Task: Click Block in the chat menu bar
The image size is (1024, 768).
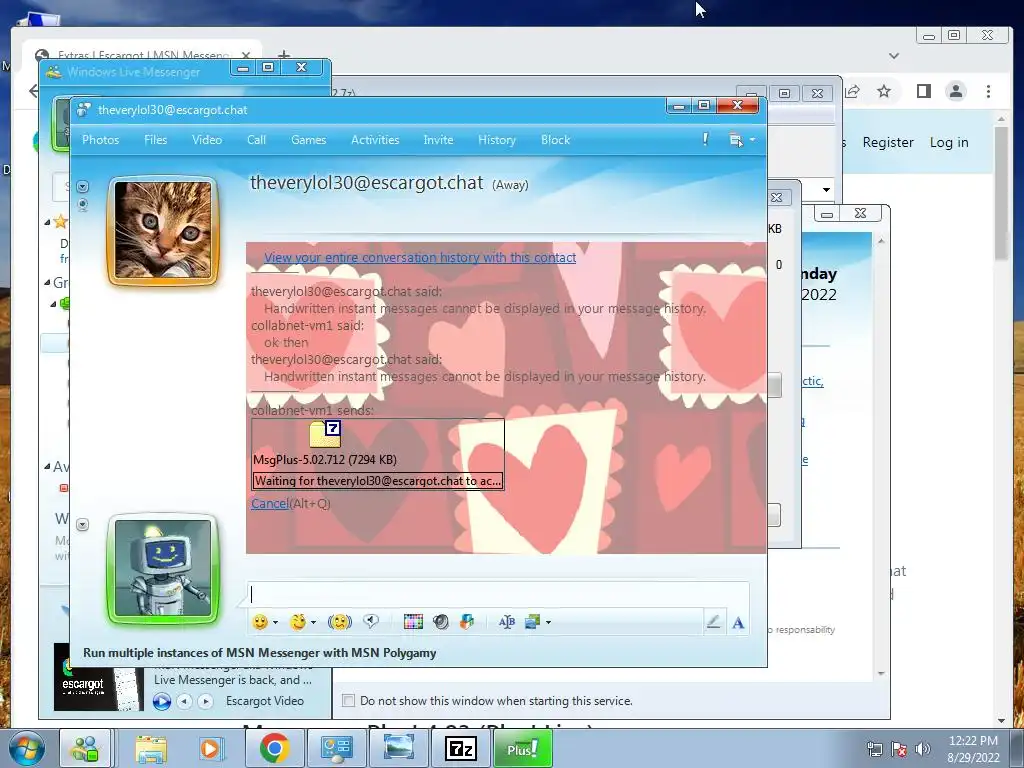Action: coord(556,140)
